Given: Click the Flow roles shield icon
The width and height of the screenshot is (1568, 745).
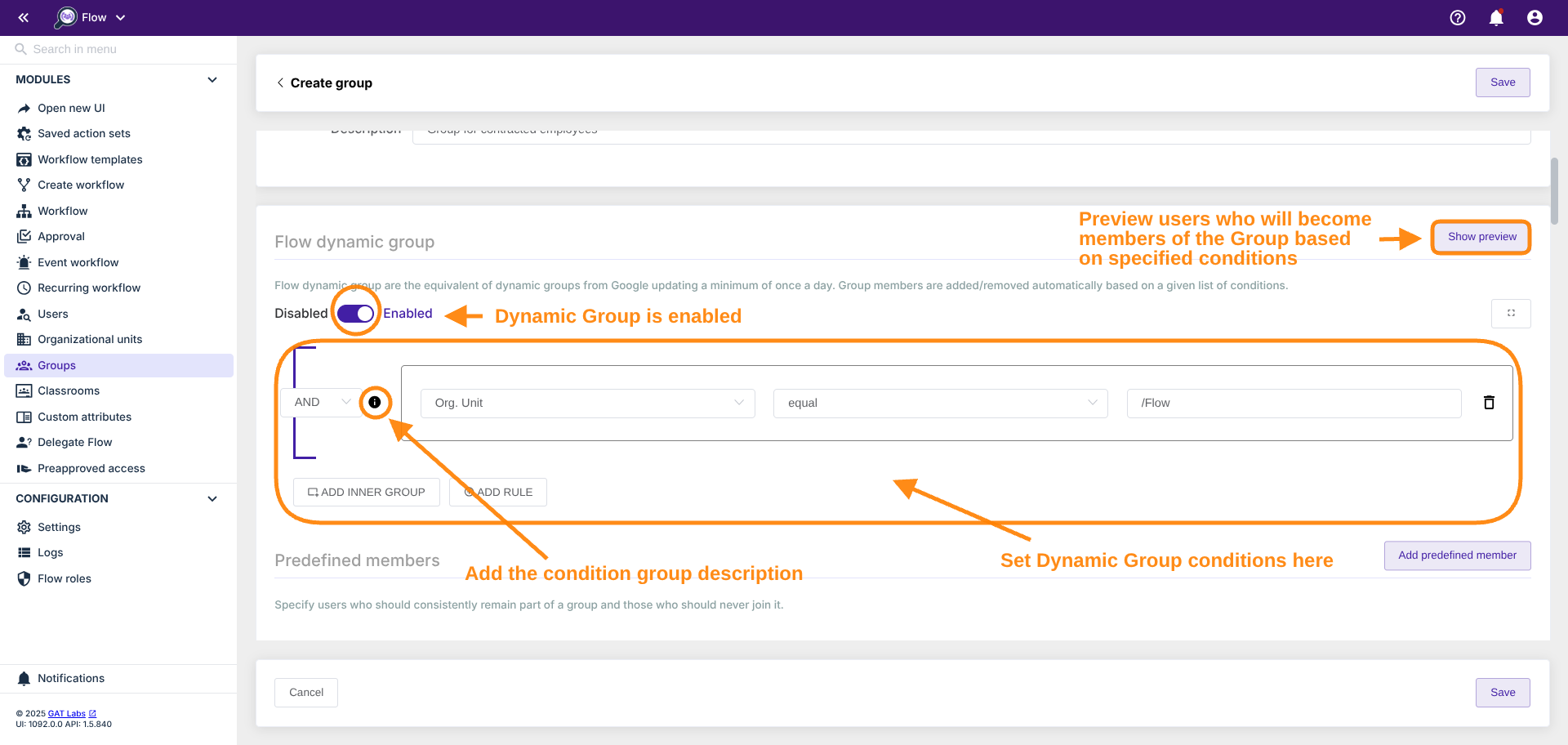Looking at the screenshot, I should click(x=24, y=578).
